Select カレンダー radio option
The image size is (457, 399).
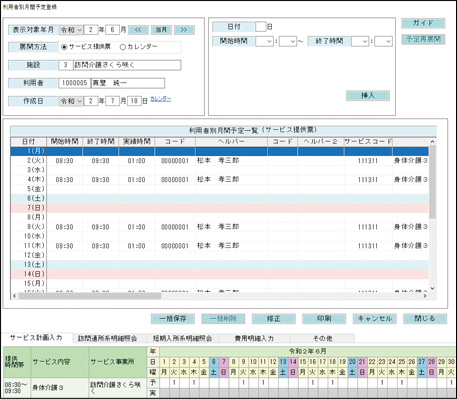point(138,47)
